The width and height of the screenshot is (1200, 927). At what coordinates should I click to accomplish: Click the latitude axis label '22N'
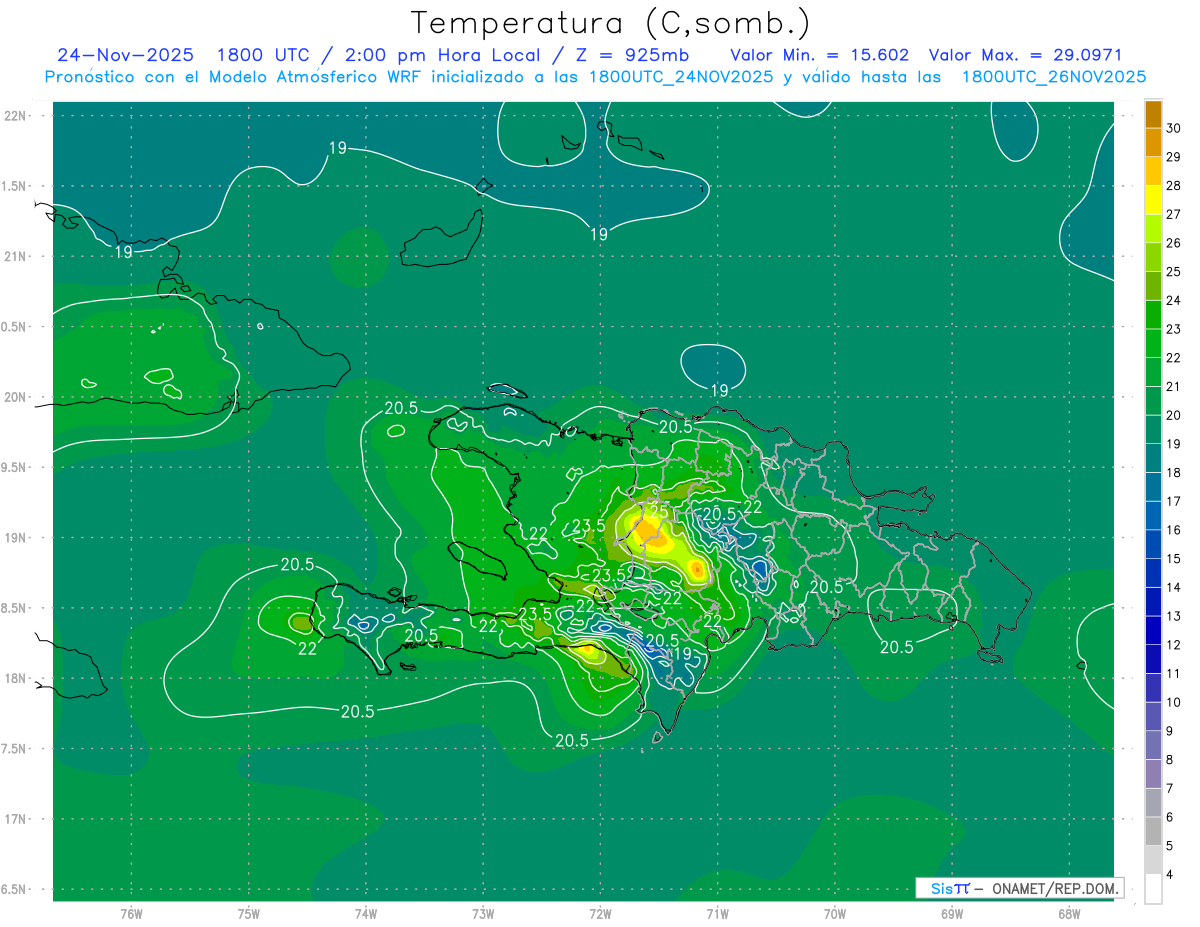[x=16, y=116]
